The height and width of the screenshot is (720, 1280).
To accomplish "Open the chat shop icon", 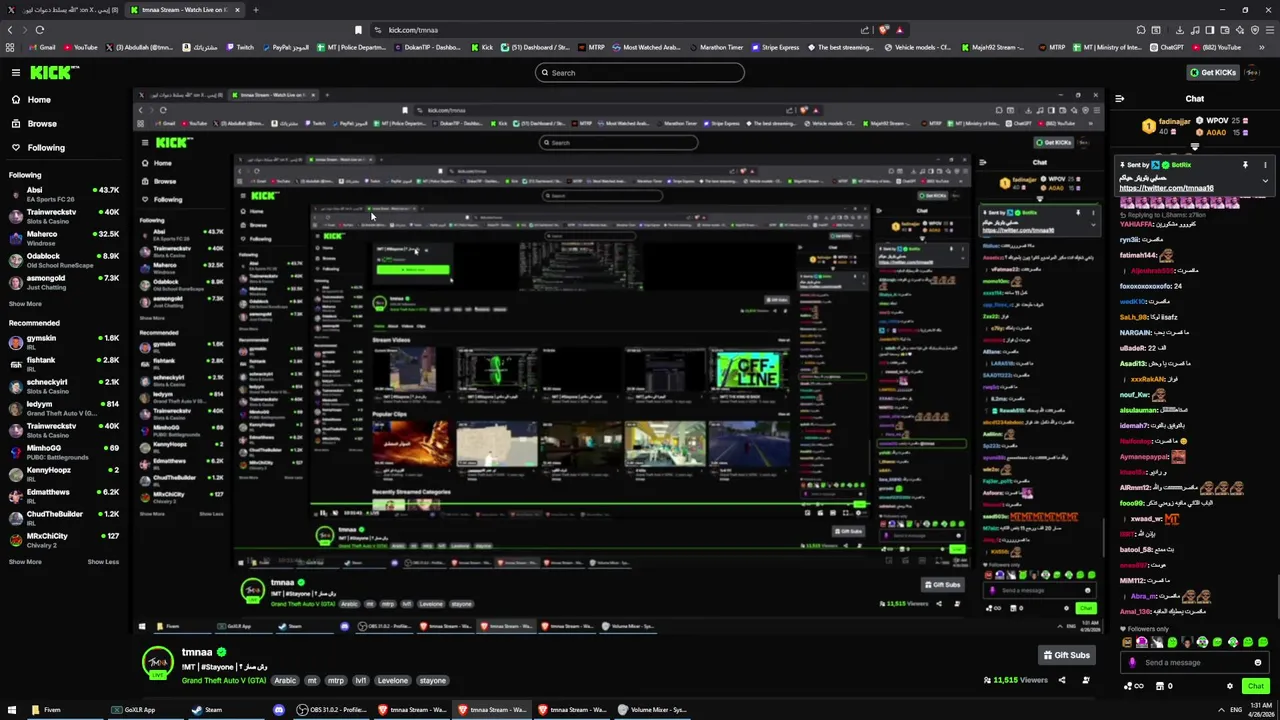I will [1163, 686].
